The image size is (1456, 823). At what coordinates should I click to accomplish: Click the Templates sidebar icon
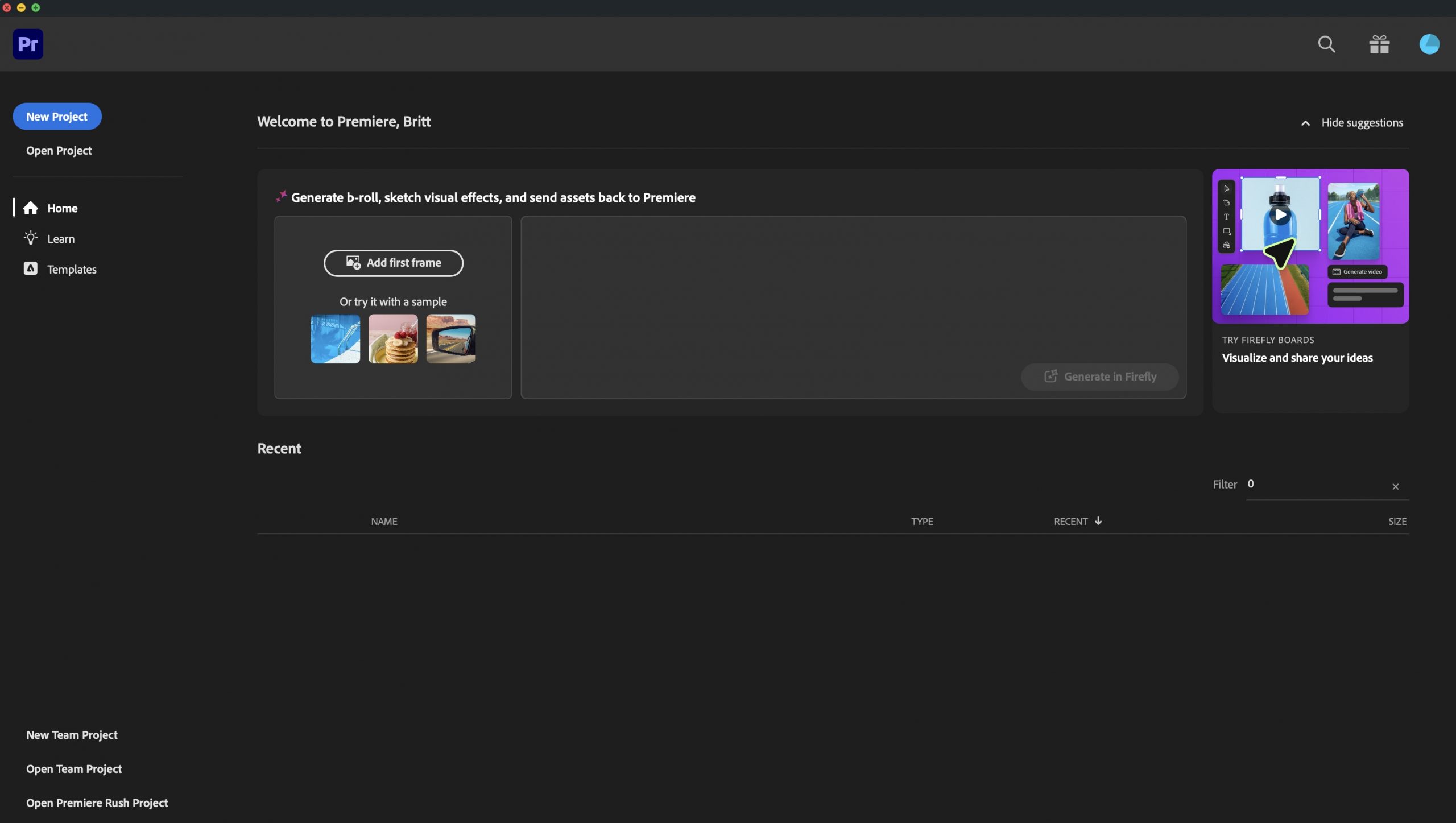[31, 268]
